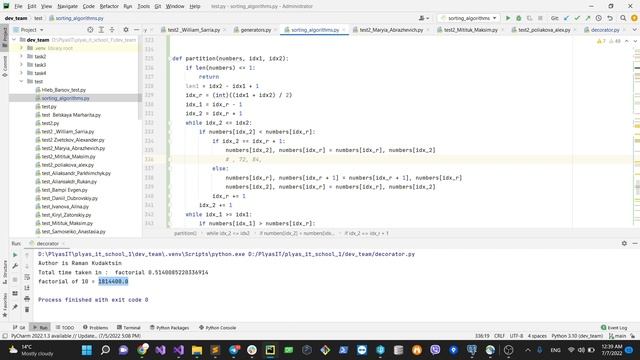Restore layout icon in Run panel

(x=15, y=293)
